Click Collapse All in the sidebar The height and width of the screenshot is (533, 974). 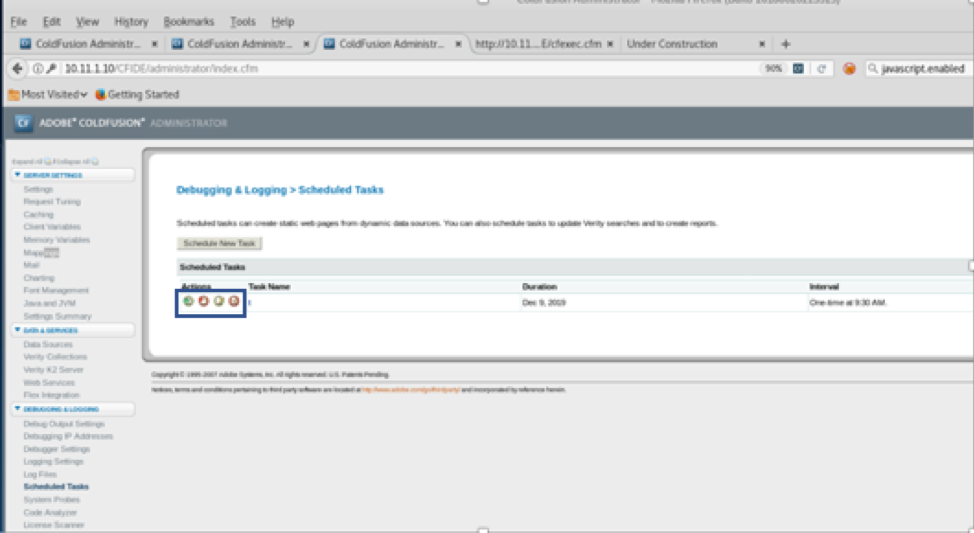click(x=76, y=162)
